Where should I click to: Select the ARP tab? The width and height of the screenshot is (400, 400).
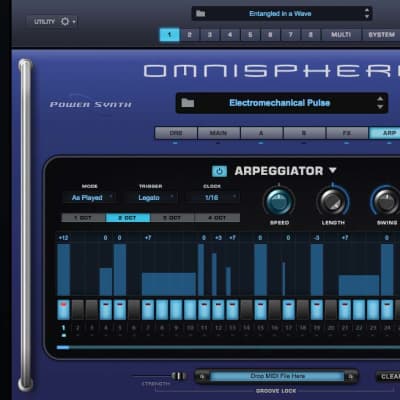coord(385,133)
